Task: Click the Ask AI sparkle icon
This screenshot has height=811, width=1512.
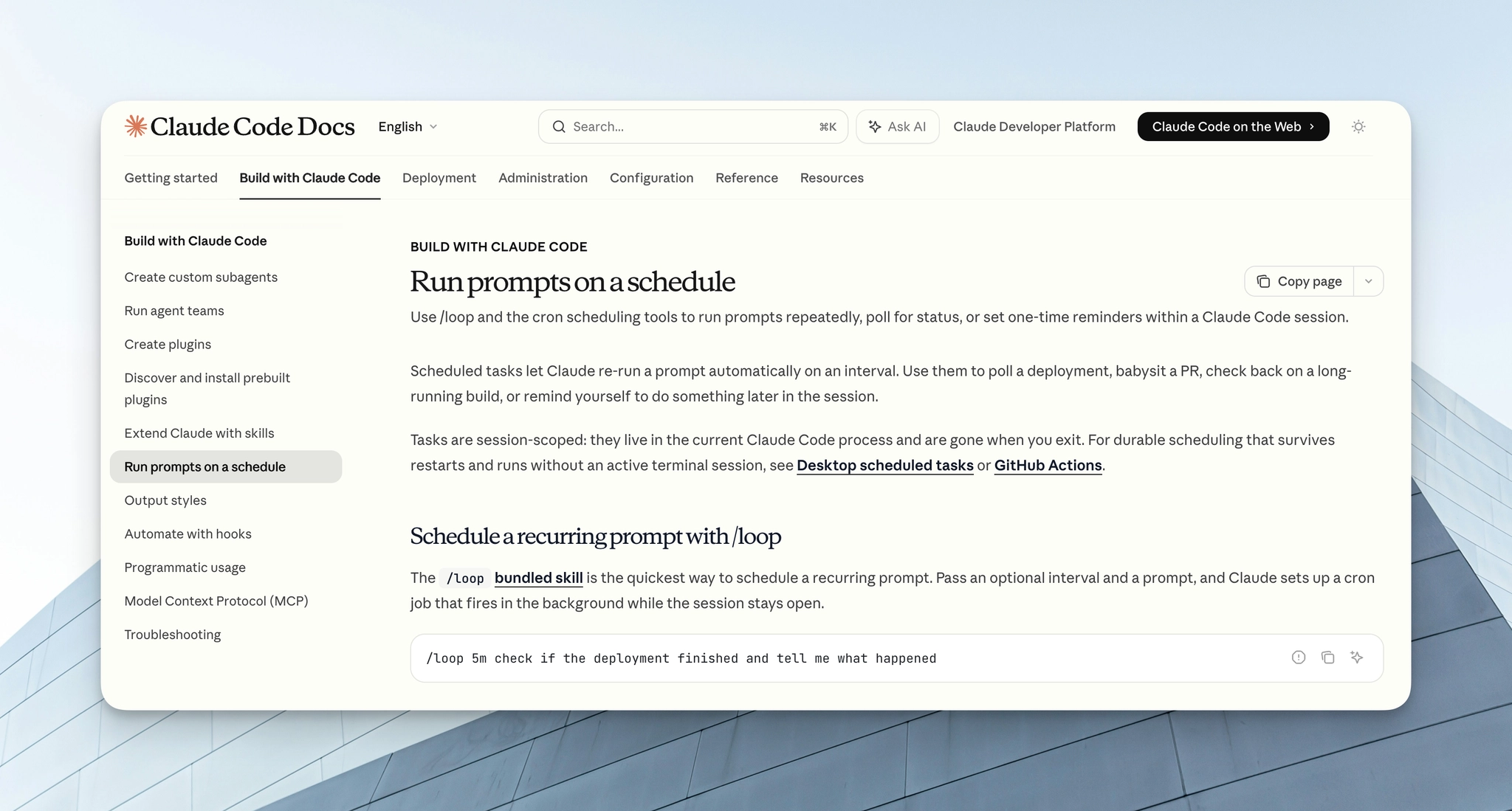Action: click(875, 127)
